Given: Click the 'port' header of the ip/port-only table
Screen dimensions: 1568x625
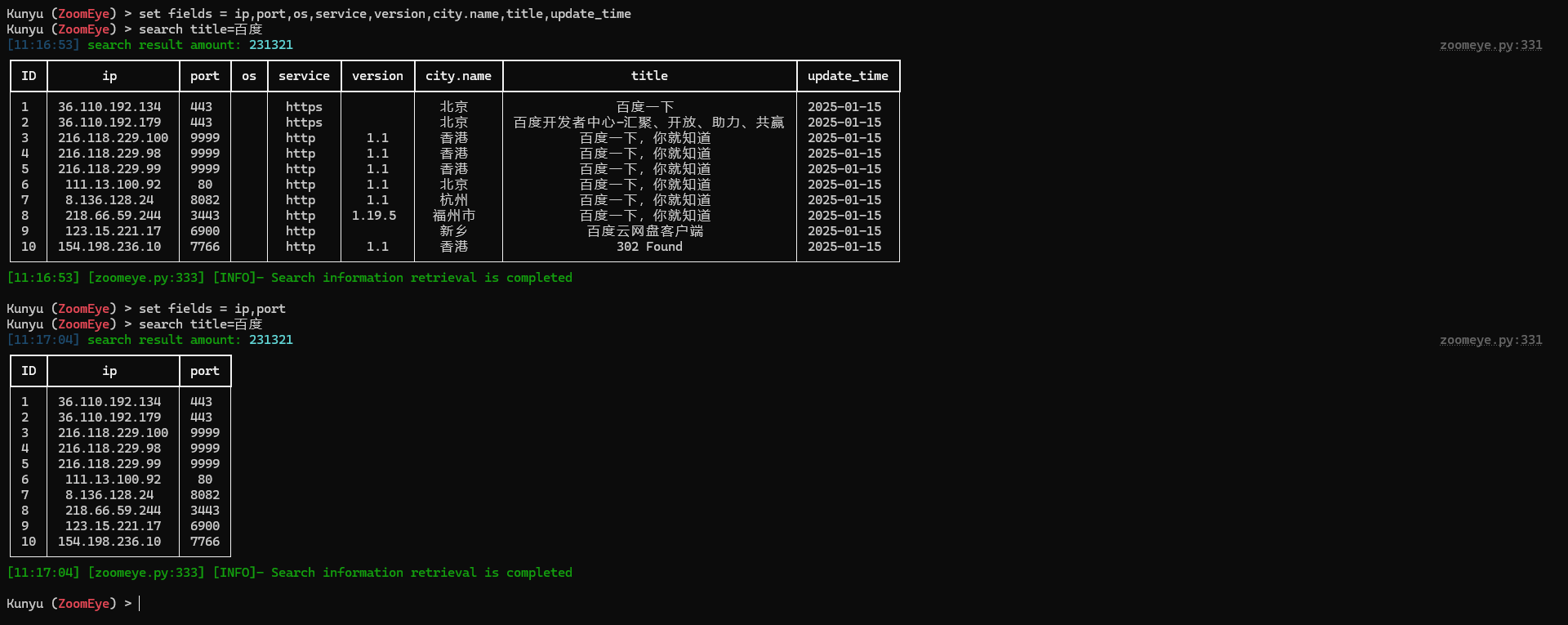Looking at the screenshot, I should (205, 371).
